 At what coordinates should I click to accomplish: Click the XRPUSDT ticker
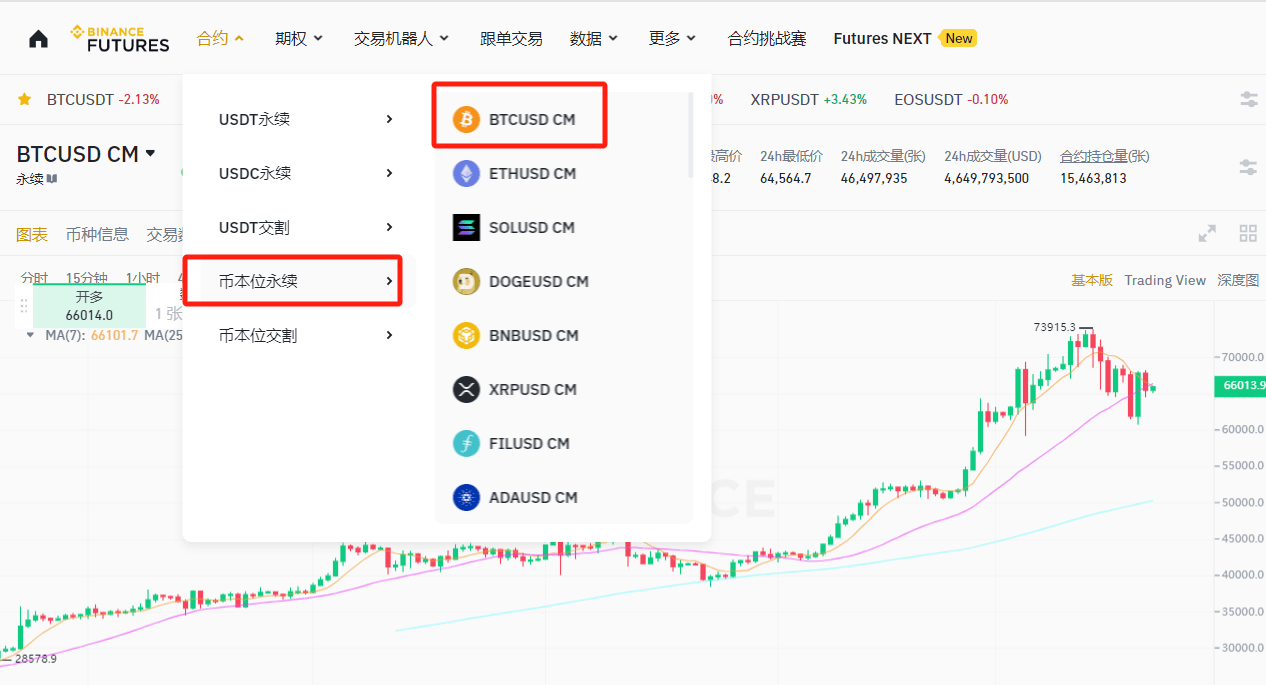pyautogui.click(x=809, y=99)
